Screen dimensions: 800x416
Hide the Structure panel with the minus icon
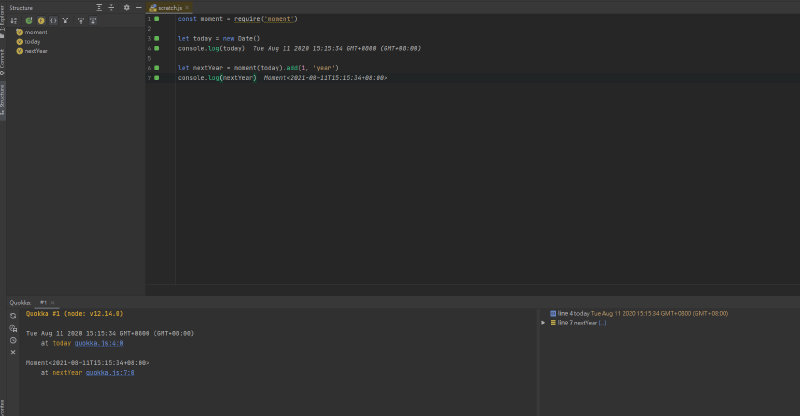click(x=138, y=8)
